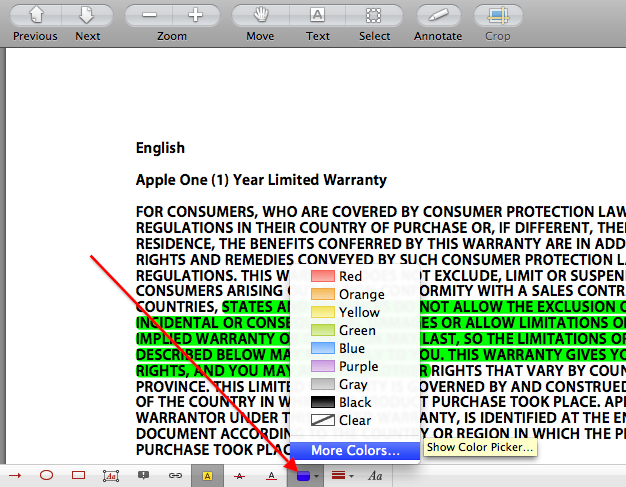
Task: Pick the arrow annotation tool
Action: (x=15, y=475)
